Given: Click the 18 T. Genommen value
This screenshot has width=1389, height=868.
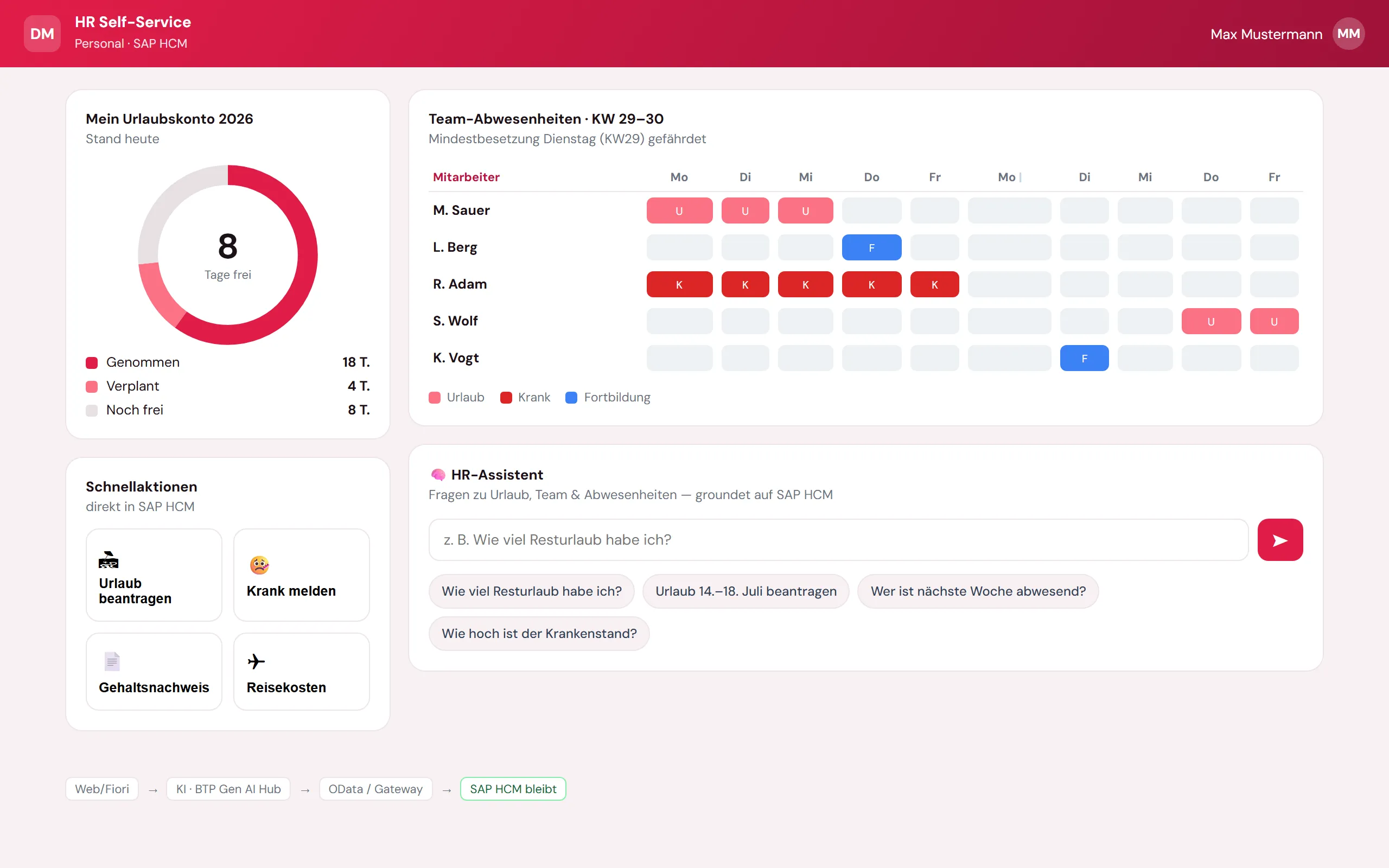Looking at the screenshot, I should (356, 362).
